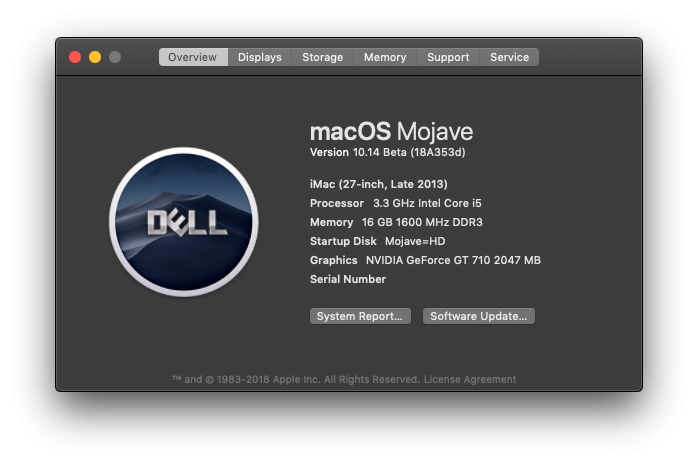Click the macOS Mojave title

coord(391,132)
